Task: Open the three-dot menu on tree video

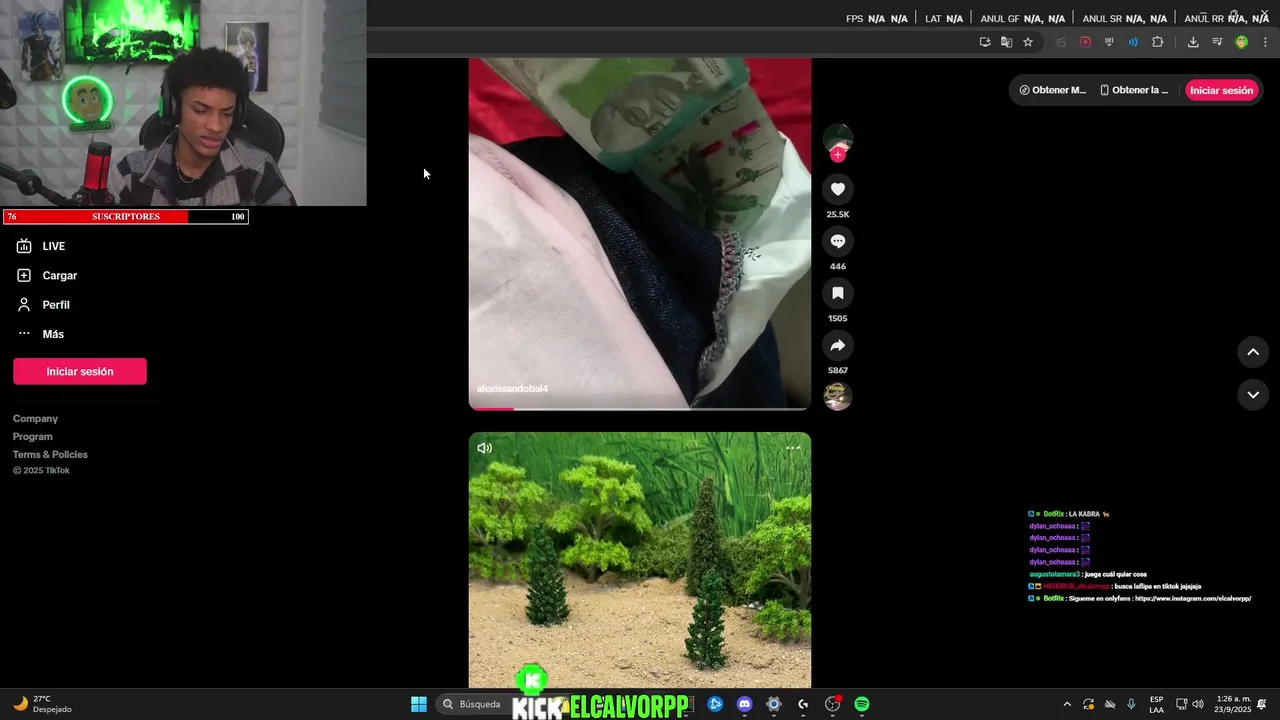Action: (793, 448)
